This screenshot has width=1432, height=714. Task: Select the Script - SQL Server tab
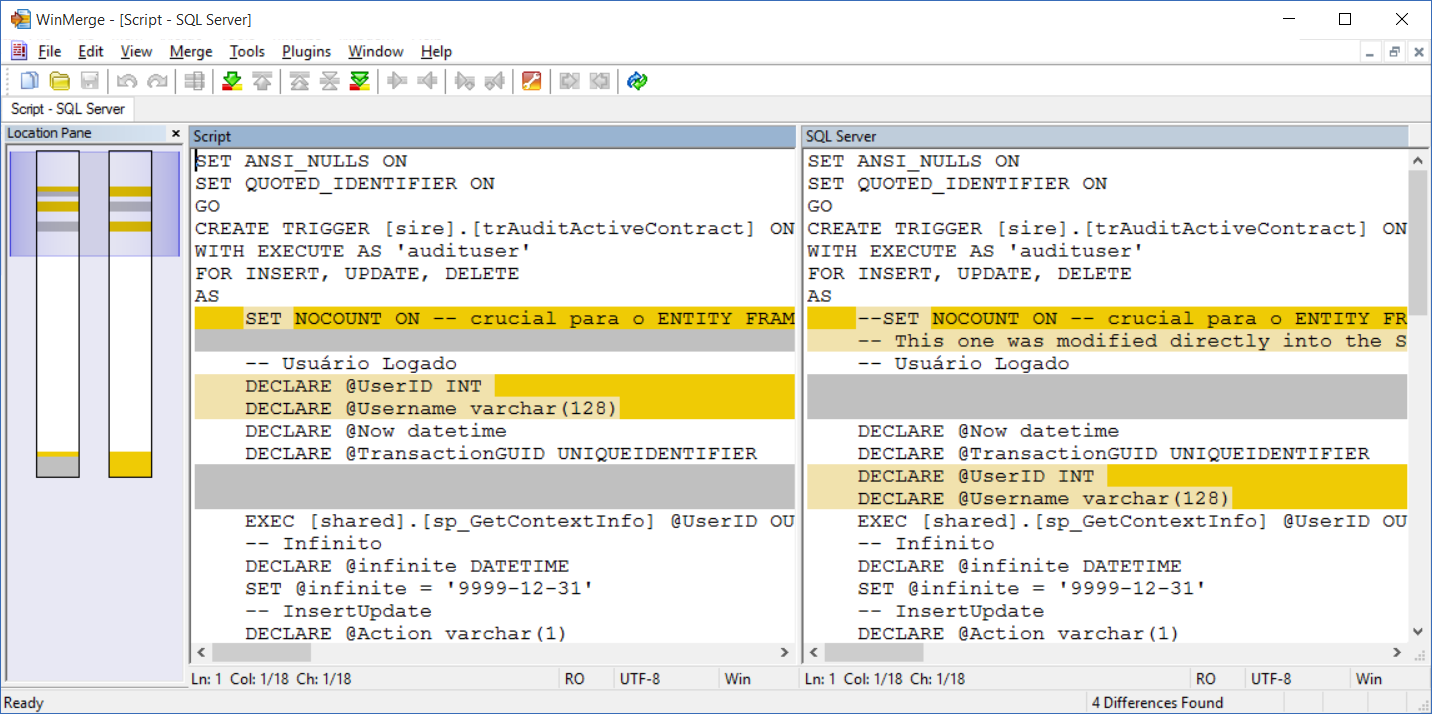click(x=68, y=109)
